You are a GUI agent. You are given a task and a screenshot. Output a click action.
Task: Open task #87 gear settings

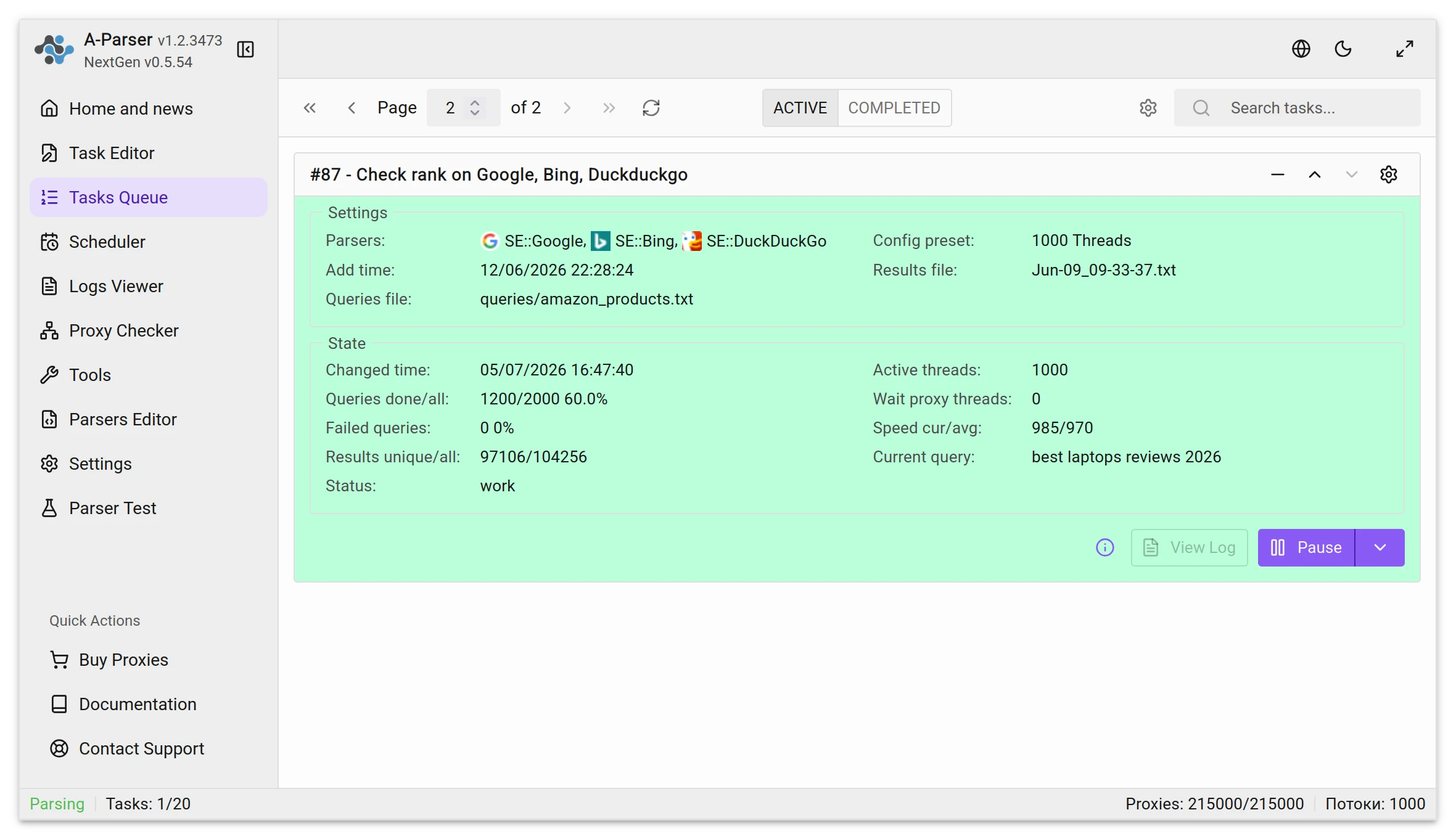tap(1389, 174)
